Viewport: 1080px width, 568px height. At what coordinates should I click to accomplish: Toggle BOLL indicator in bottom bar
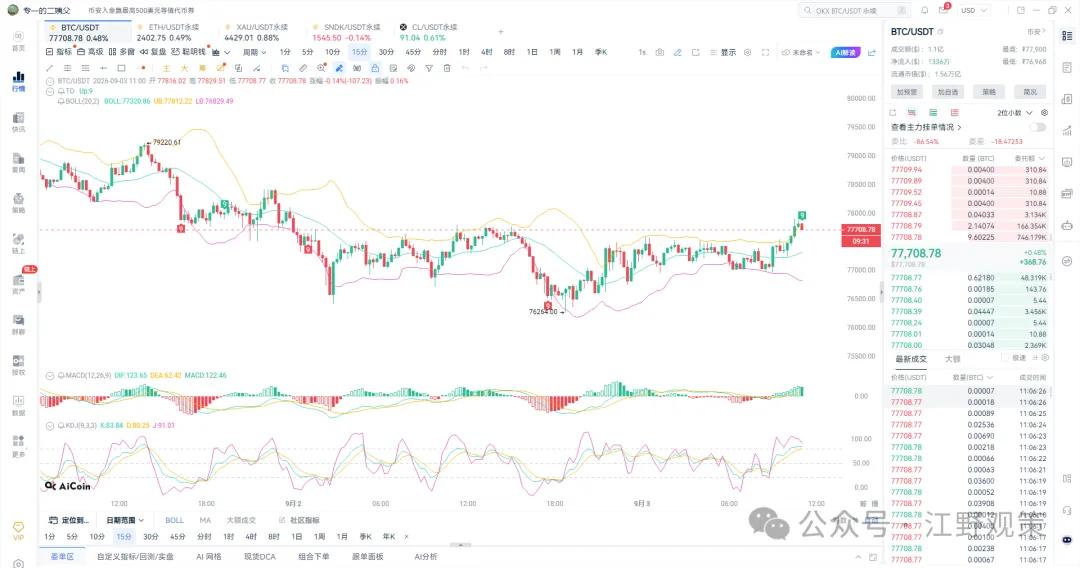pos(174,520)
